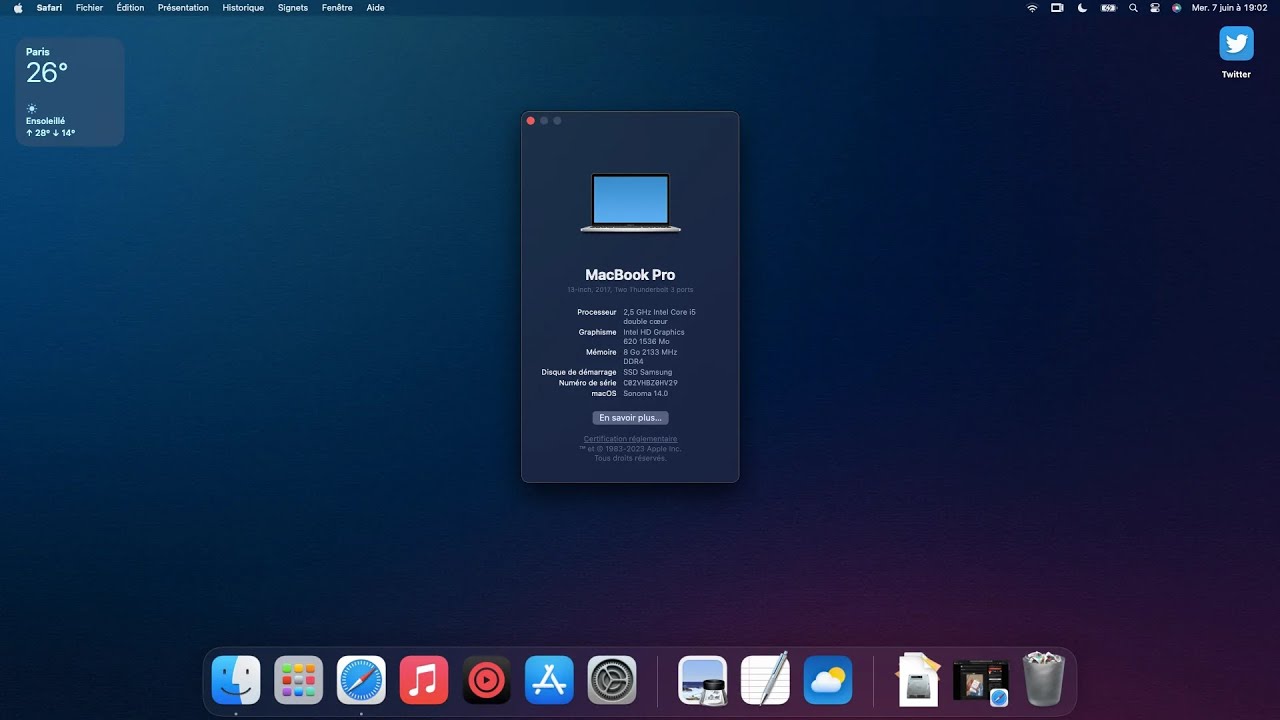
Task: Click the screen mirroring menu bar icon
Action: pos(1057,8)
